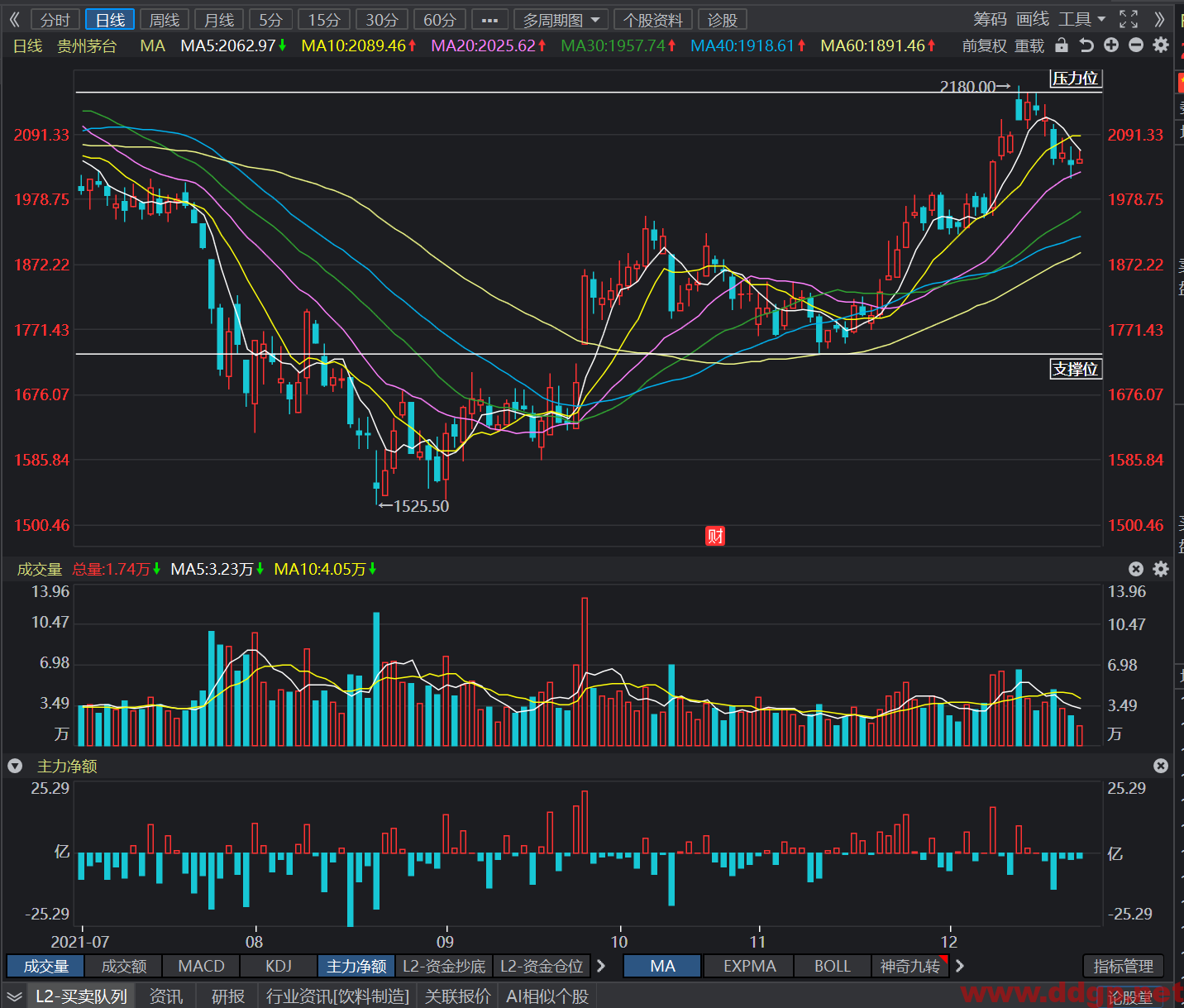The height and width of the screenshot is (1008, 1184).
Task: Select the MA overlay indicator
Action: (662, 966)
